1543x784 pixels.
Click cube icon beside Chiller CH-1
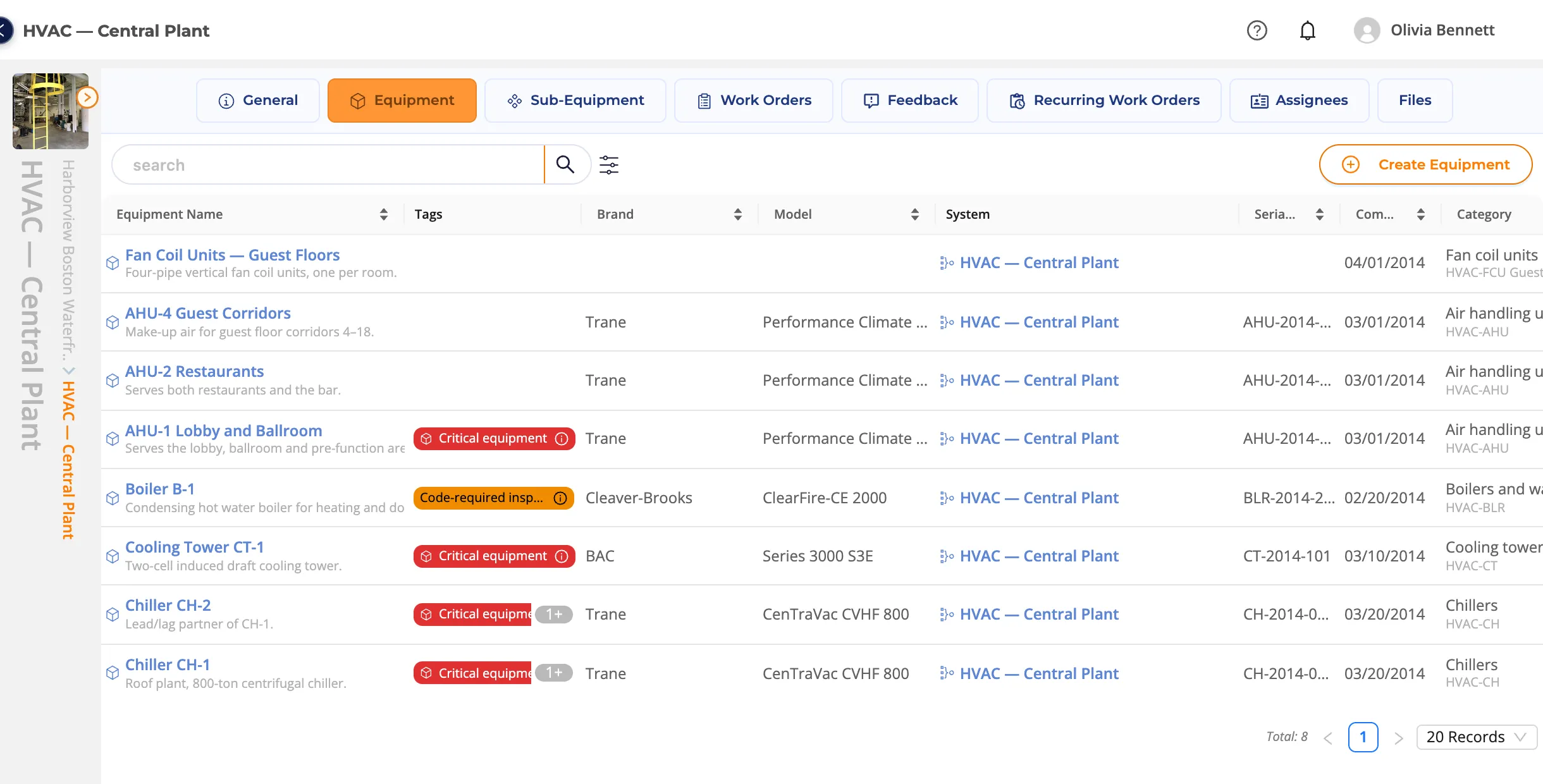(x=113, y=673)
